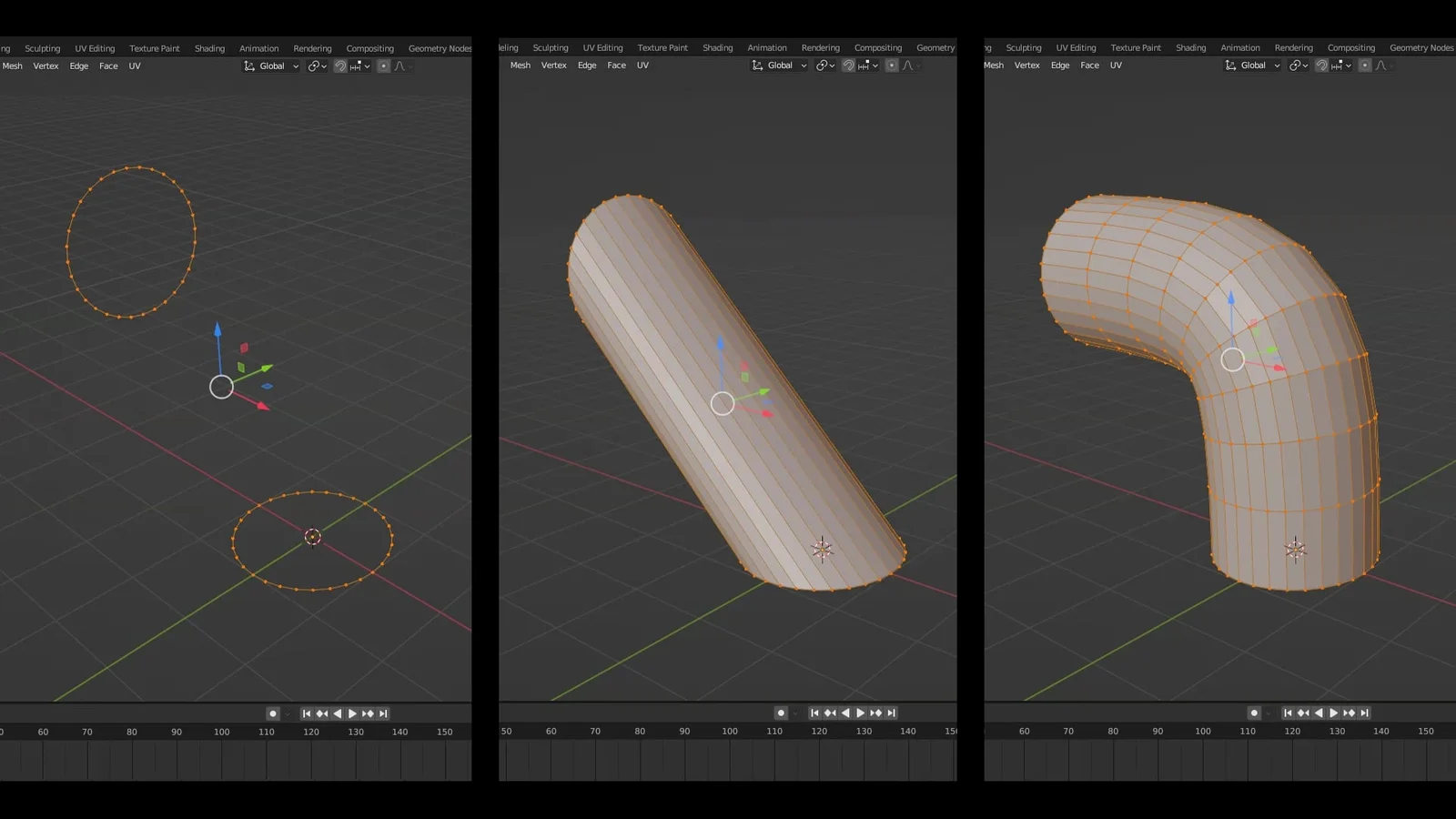Image resolution: width=1456 pixels, height=819 pixels.
Task: Click frame 100 on the left timeline ruler
Action: (221, 732)
